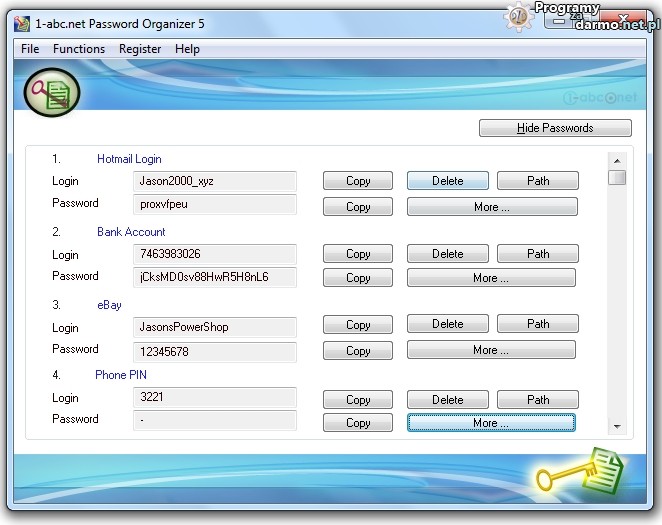This screenshot has height=525, width=662.
Task: Open the Register menu
Action: point(140,49)
